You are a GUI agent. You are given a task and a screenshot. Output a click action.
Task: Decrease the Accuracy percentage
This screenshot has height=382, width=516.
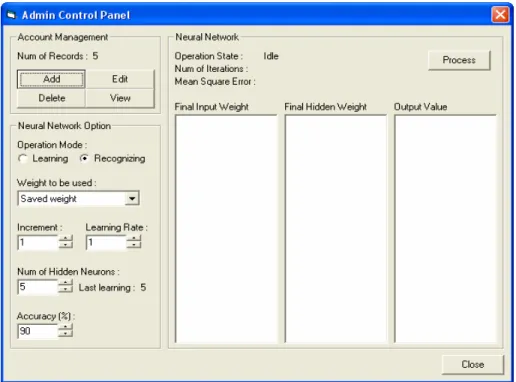point(66,334)
